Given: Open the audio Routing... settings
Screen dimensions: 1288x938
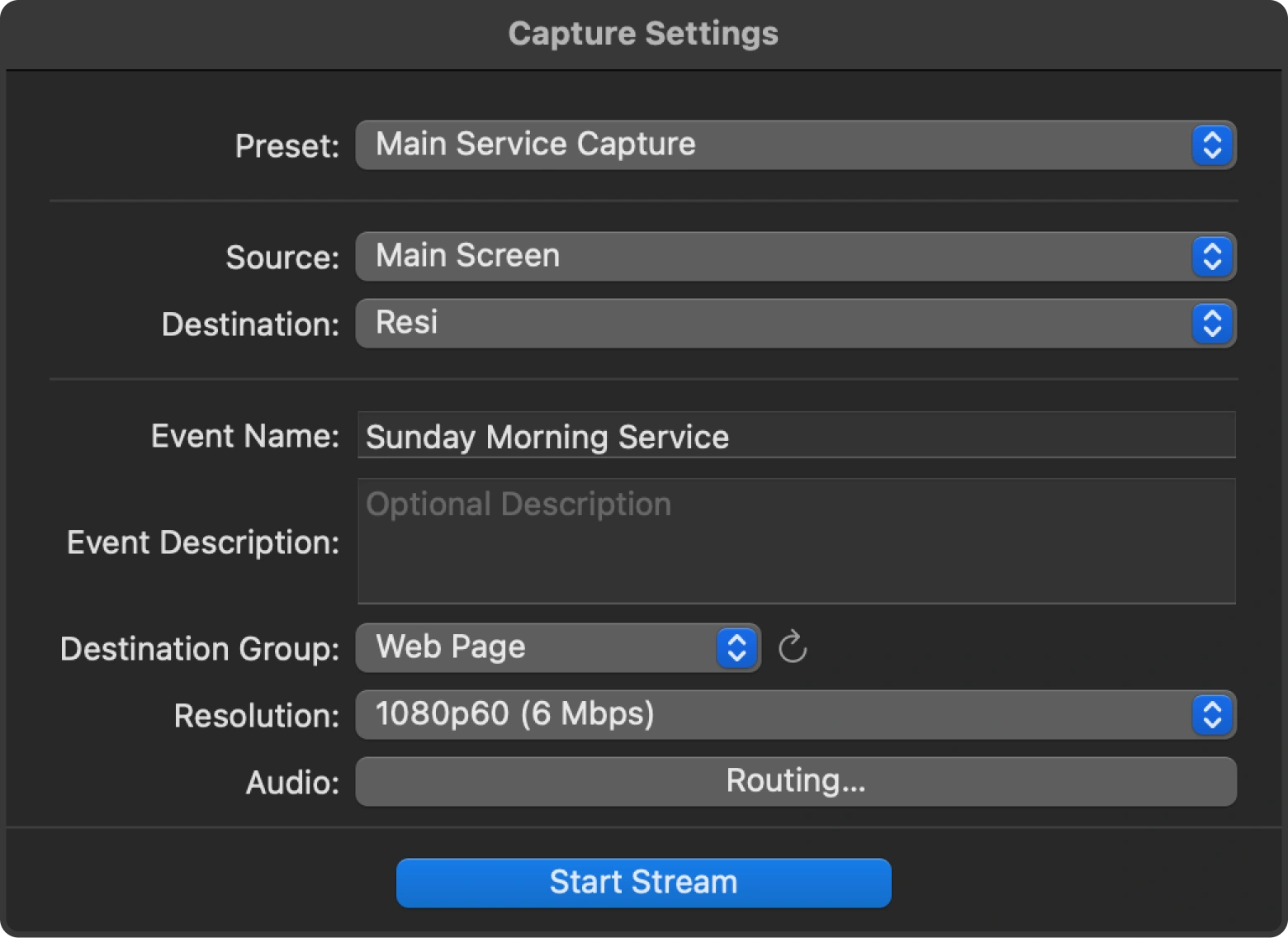Looking at the screenshot, I should point(796,781).
